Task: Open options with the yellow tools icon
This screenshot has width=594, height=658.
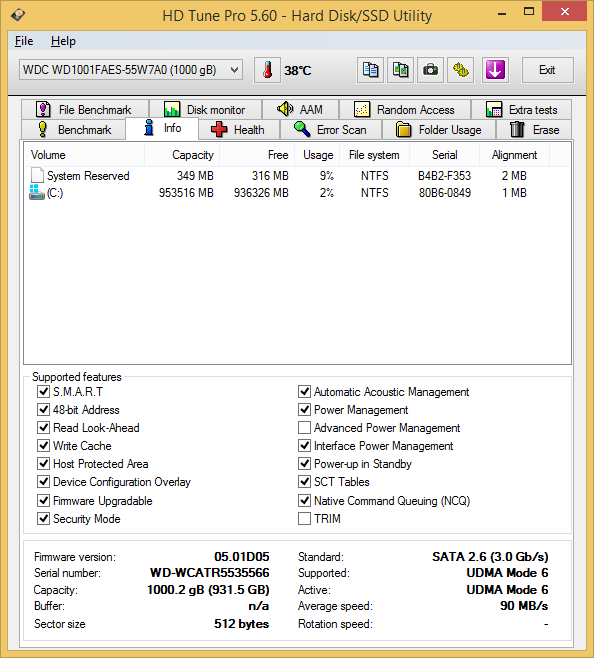Action: tap(461, 70)
